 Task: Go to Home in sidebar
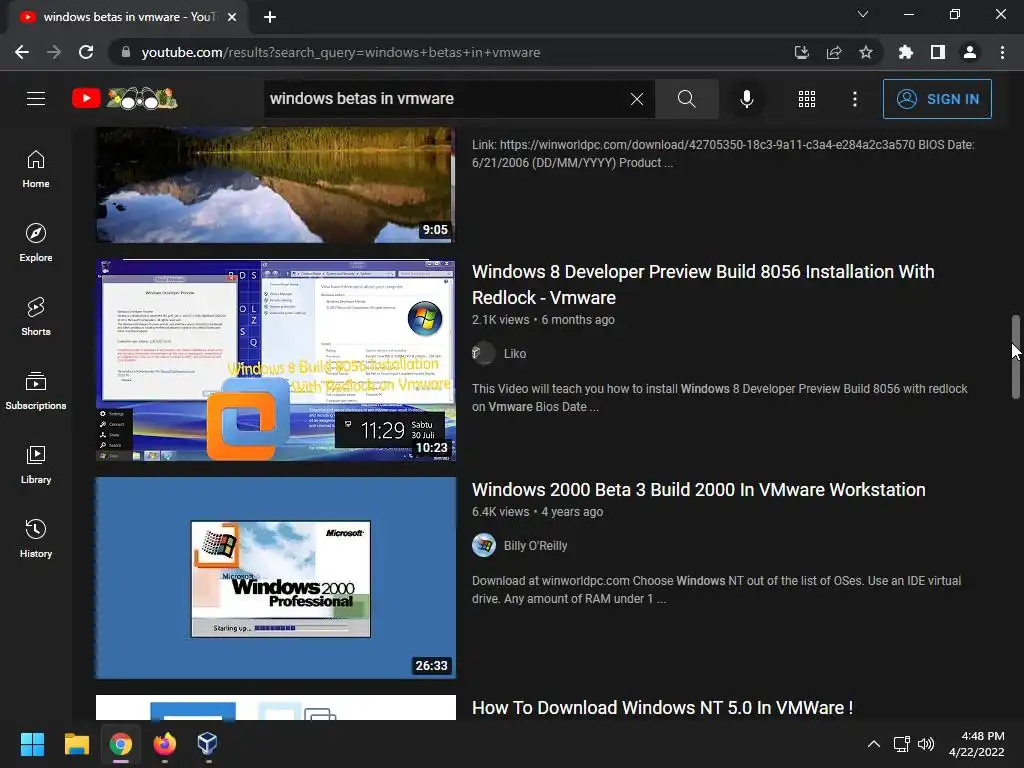click(36, 169)
